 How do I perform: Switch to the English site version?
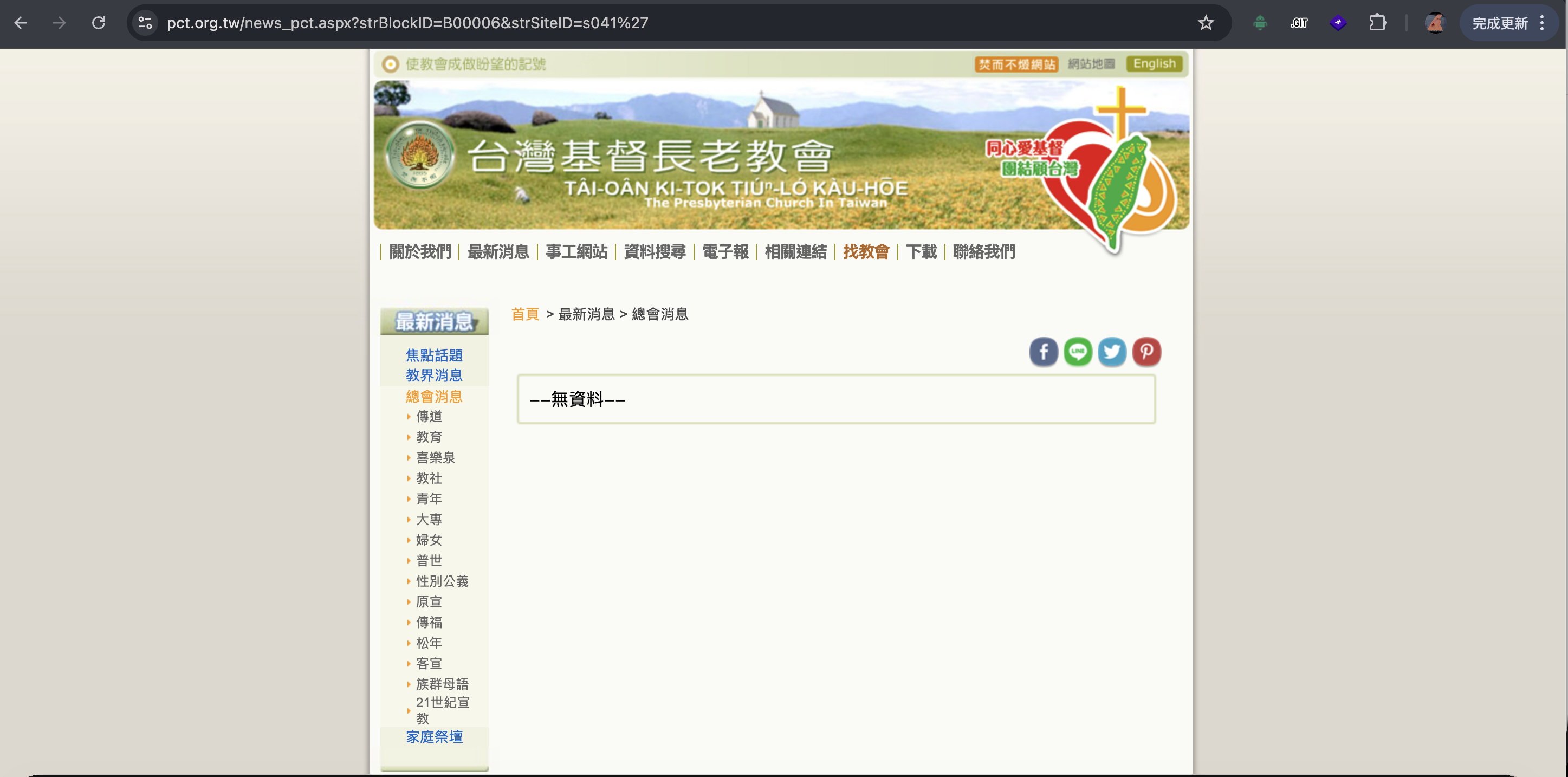point(1154,64)
